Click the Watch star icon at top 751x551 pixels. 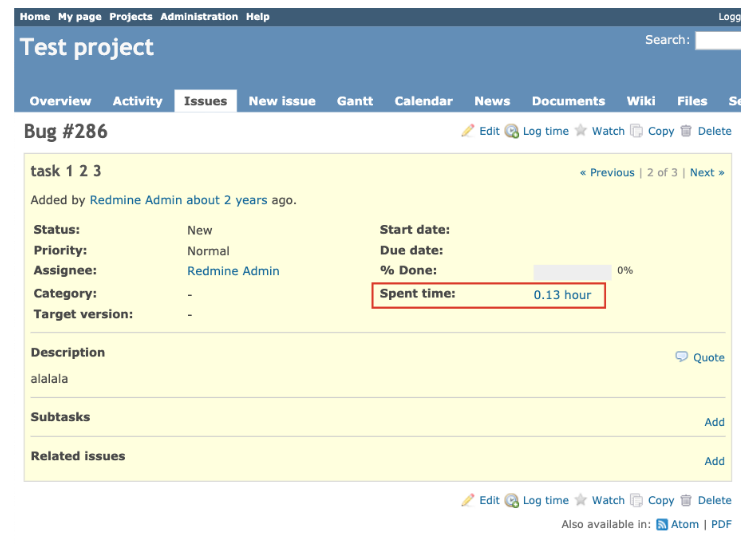[x=580, y=131]
